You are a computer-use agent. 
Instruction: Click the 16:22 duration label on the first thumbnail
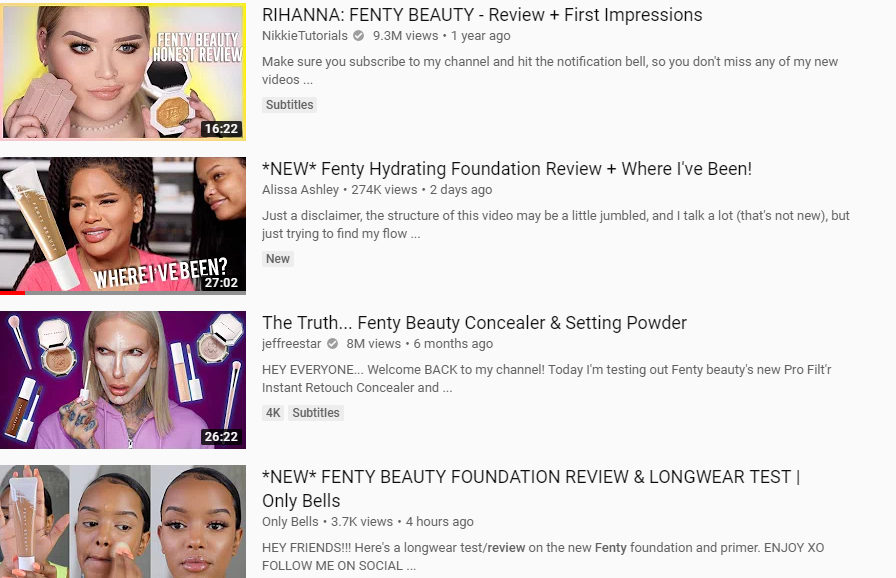tap(222, 129)
